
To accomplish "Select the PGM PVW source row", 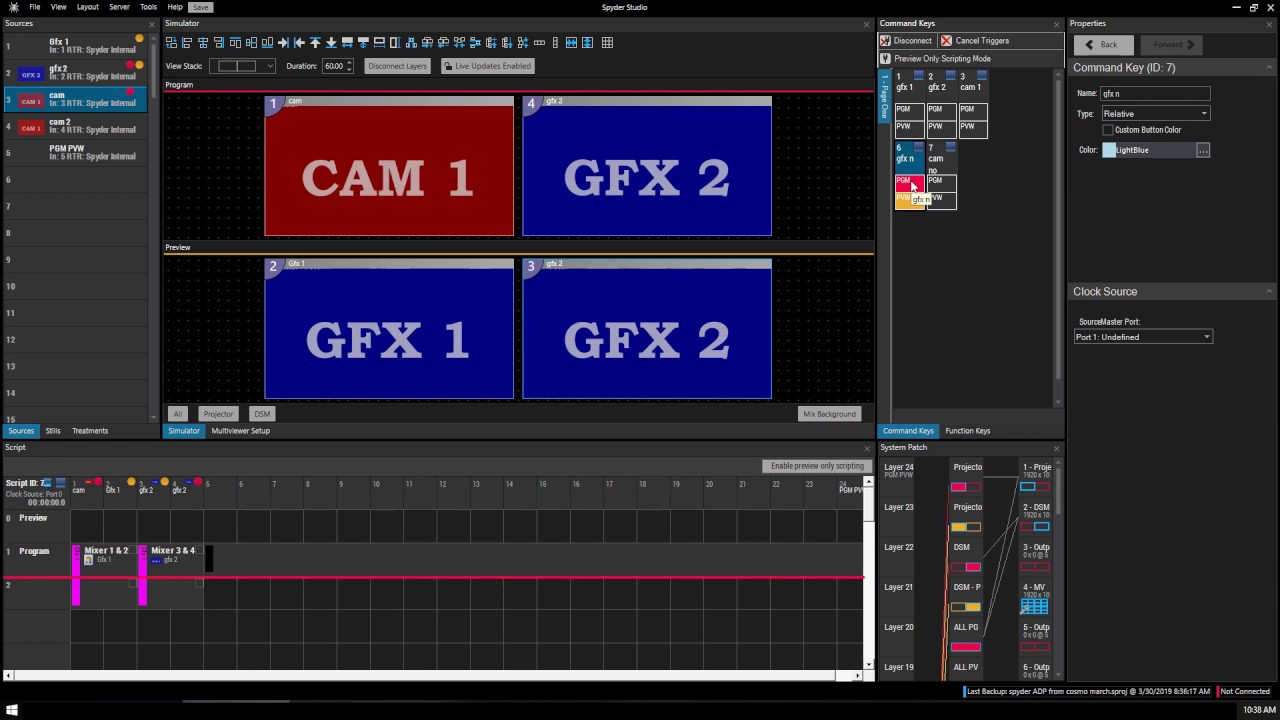I will tap(75, 152).
